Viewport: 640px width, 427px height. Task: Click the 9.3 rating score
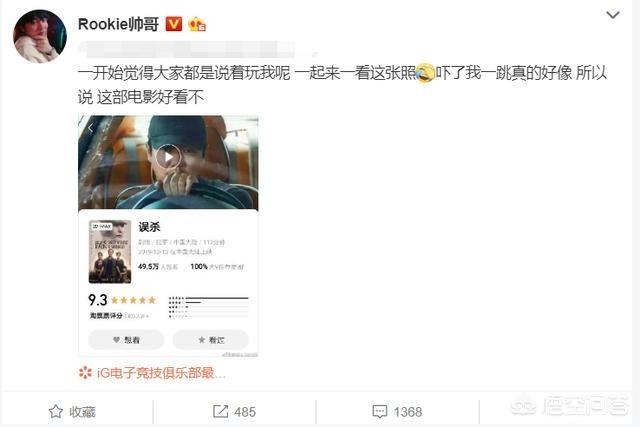click(98, 300)
